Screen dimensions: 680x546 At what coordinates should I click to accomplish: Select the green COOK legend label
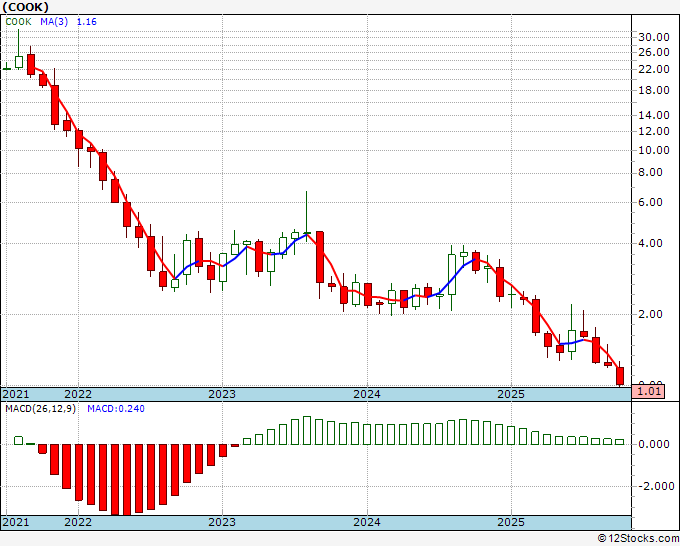(18, 22)
